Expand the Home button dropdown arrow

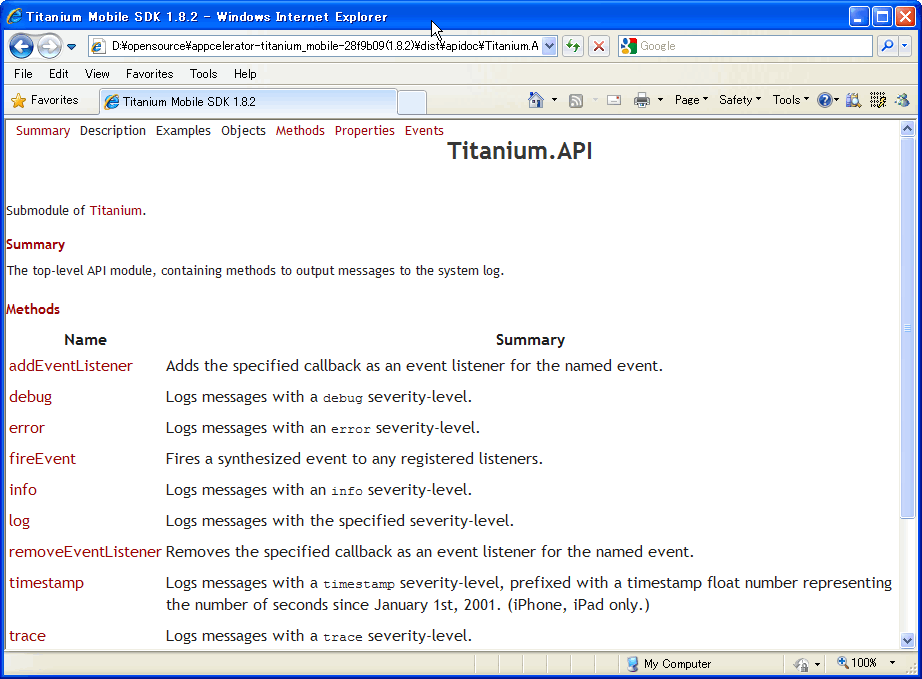point(554,101)
